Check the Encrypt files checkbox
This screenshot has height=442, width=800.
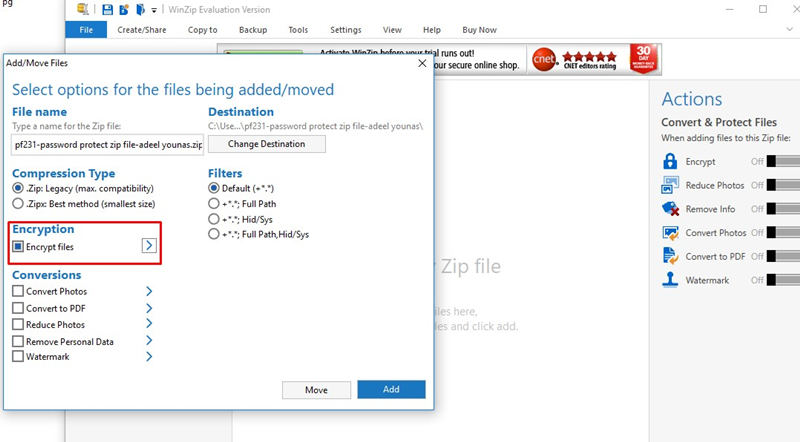[x=18, y=246]
